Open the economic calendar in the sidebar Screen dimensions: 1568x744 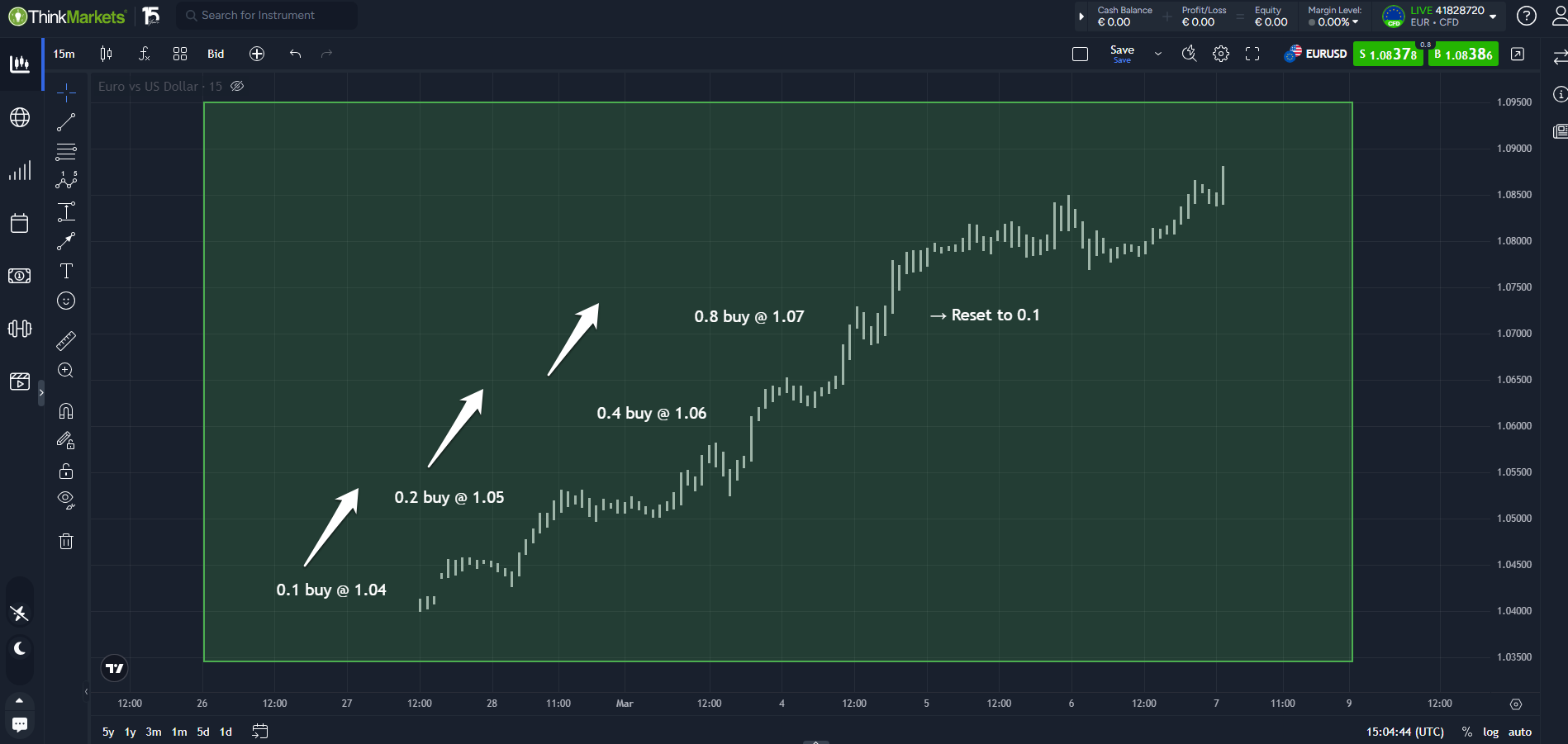(20, 223)
